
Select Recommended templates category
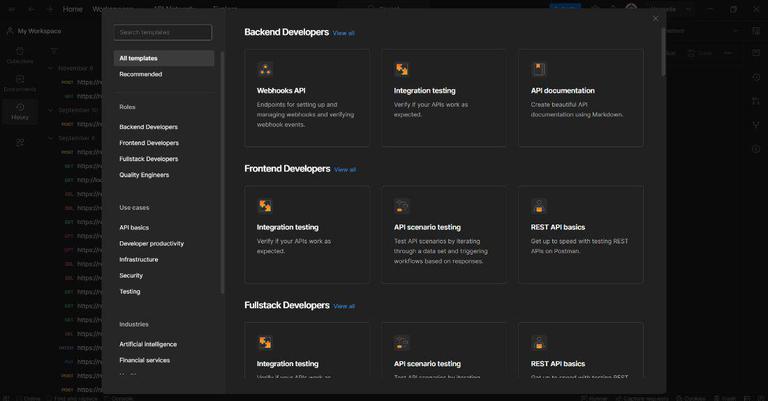point(140,74)
